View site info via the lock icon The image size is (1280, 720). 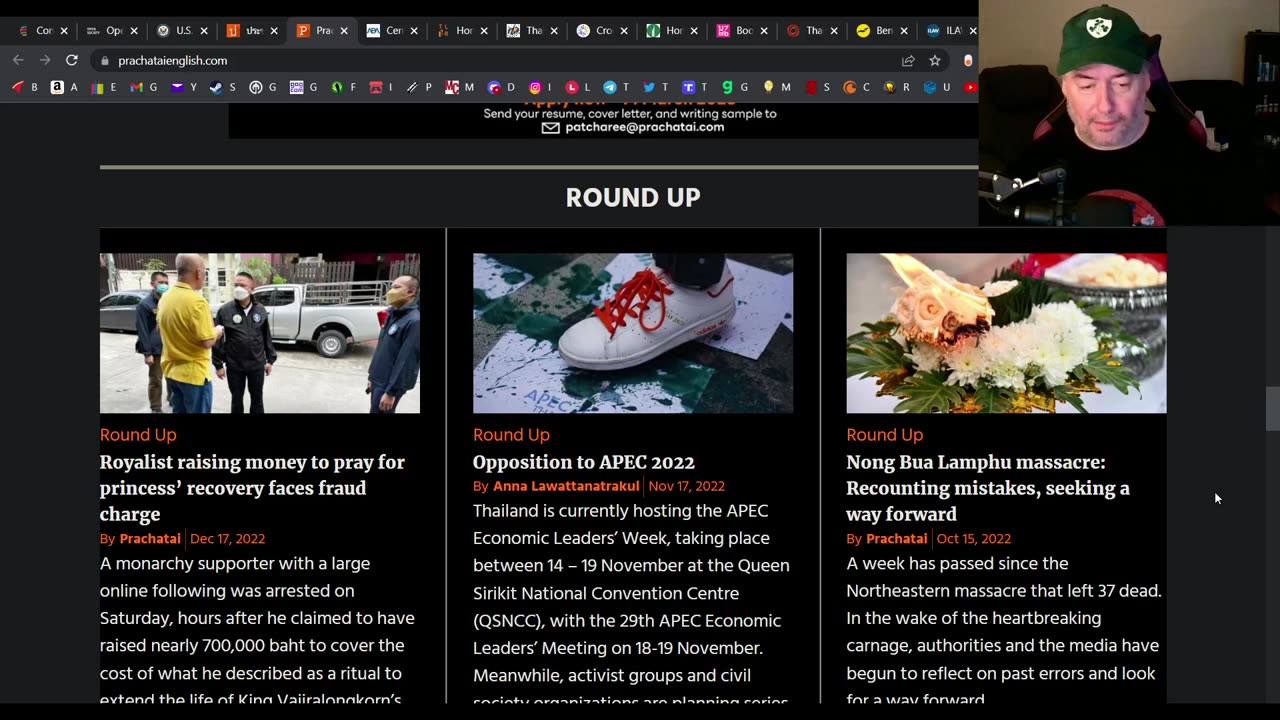point(104,60)
